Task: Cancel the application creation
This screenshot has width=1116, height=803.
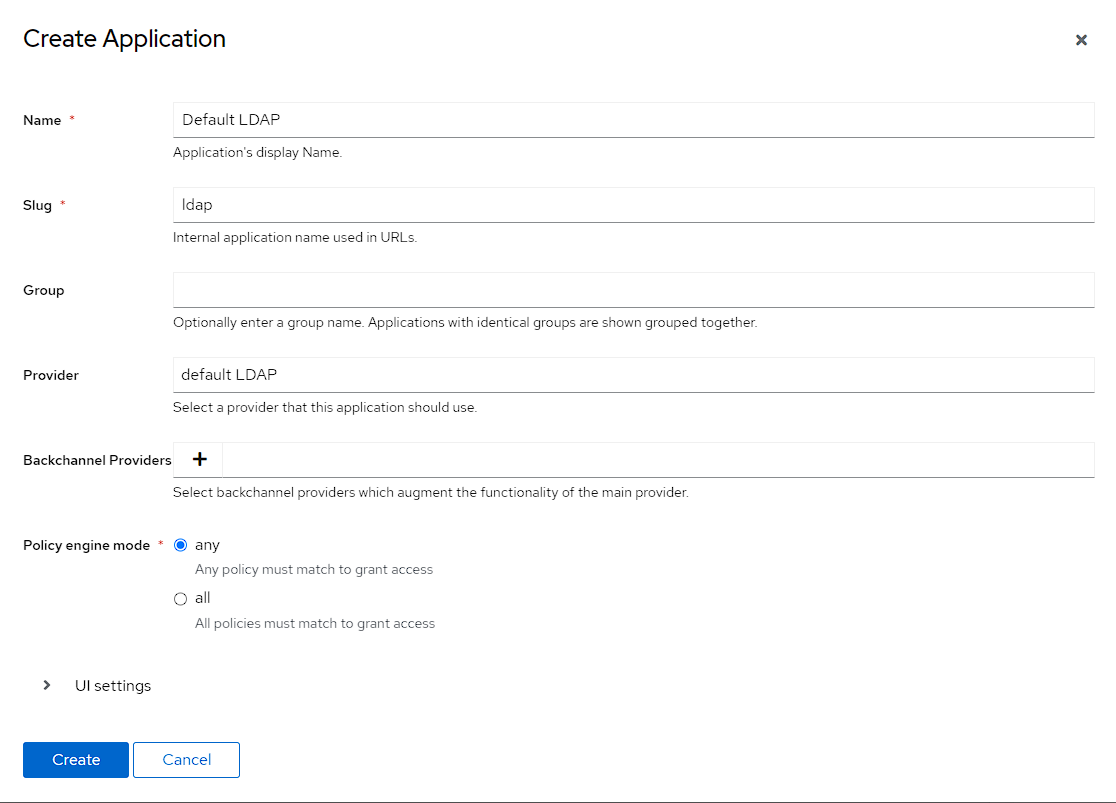Action: tap(186, 760)
